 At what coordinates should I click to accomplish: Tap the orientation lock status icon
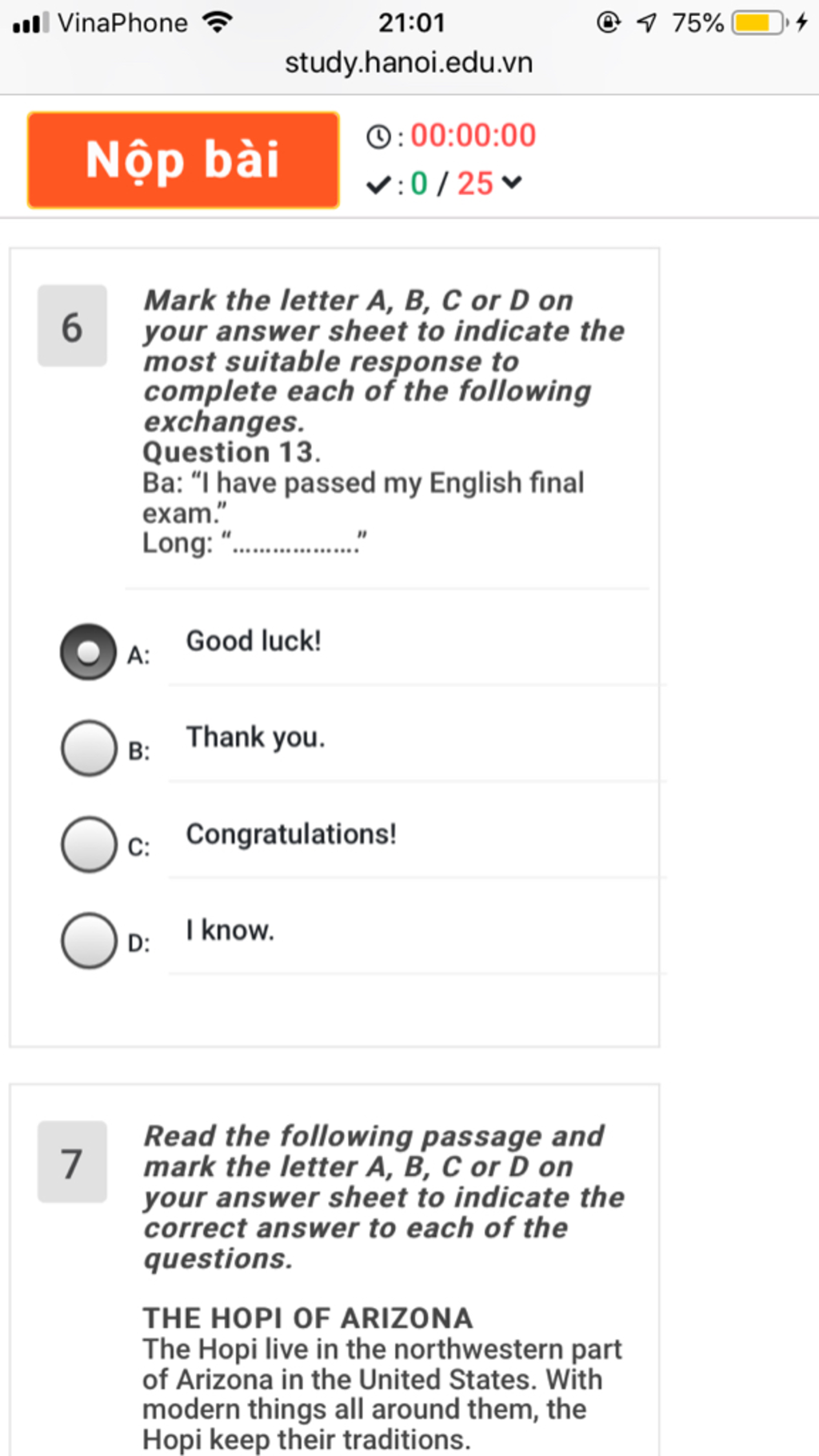[x=609, y=22]
